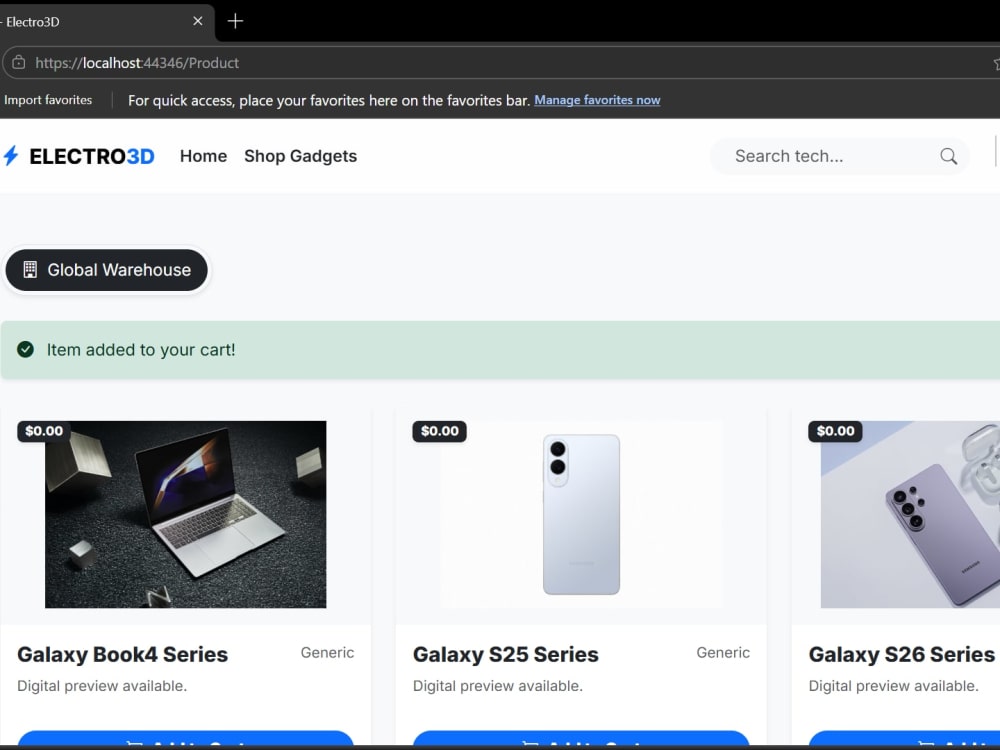Screen dimensions: 1000x750
Task: Click the $0.00 badge on Galaxy Book4 card
Action: [44, 431]
